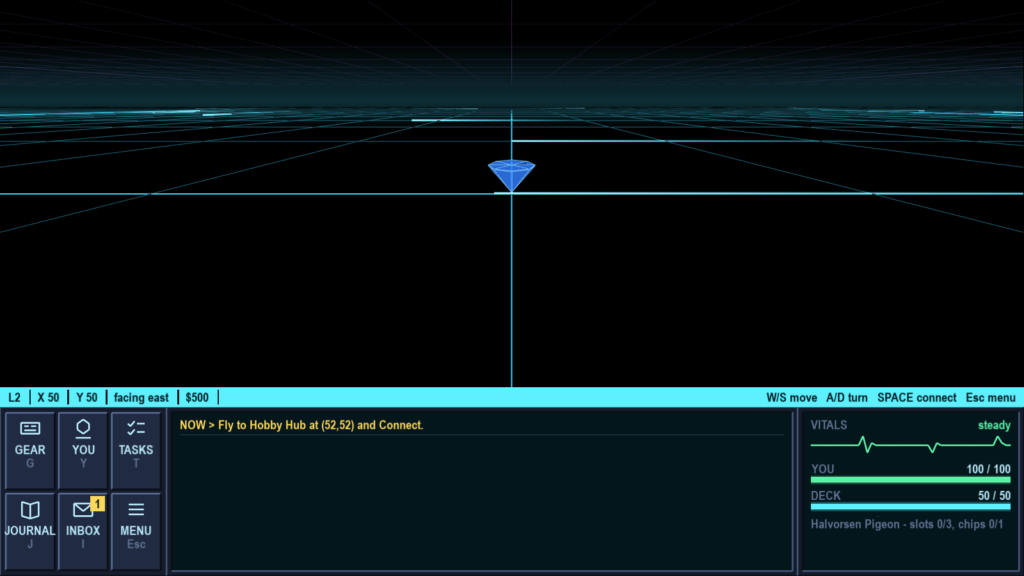Click the 'X 50' coordinate readout
Screen dimensions: 1024x576
point(48,398)
